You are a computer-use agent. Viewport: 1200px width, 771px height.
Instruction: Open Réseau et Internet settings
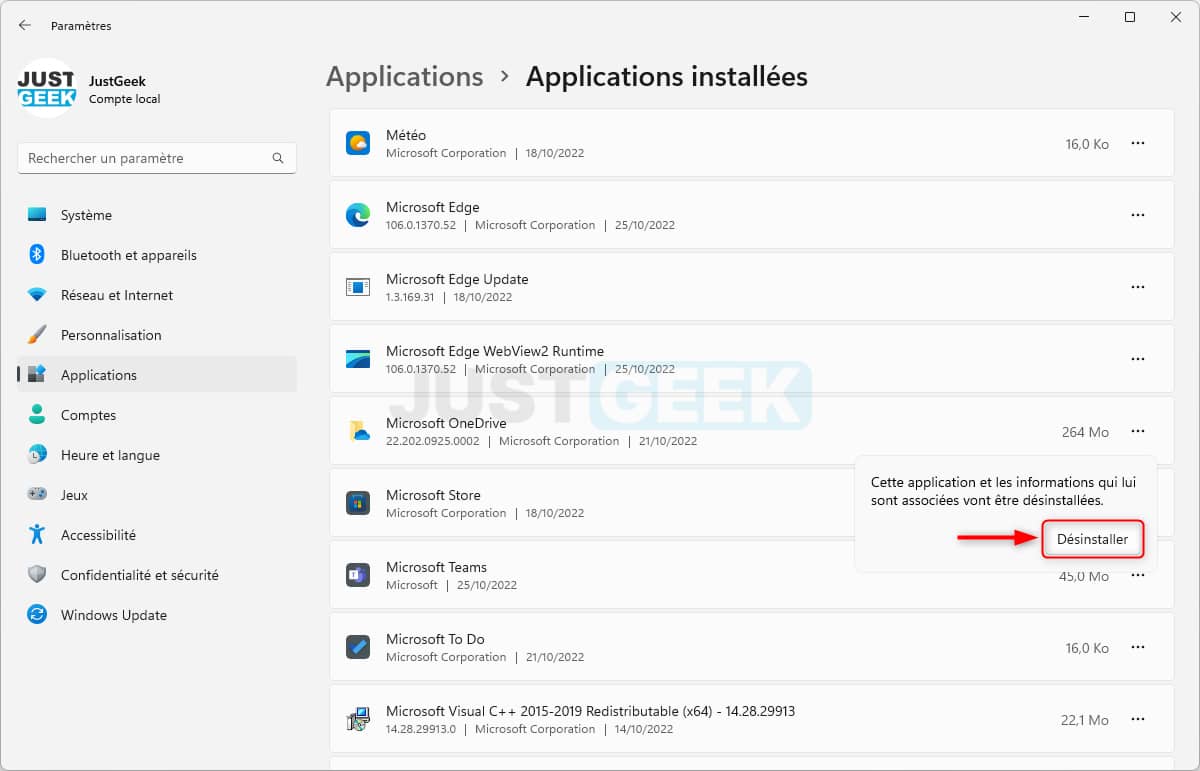coord(157,295)
